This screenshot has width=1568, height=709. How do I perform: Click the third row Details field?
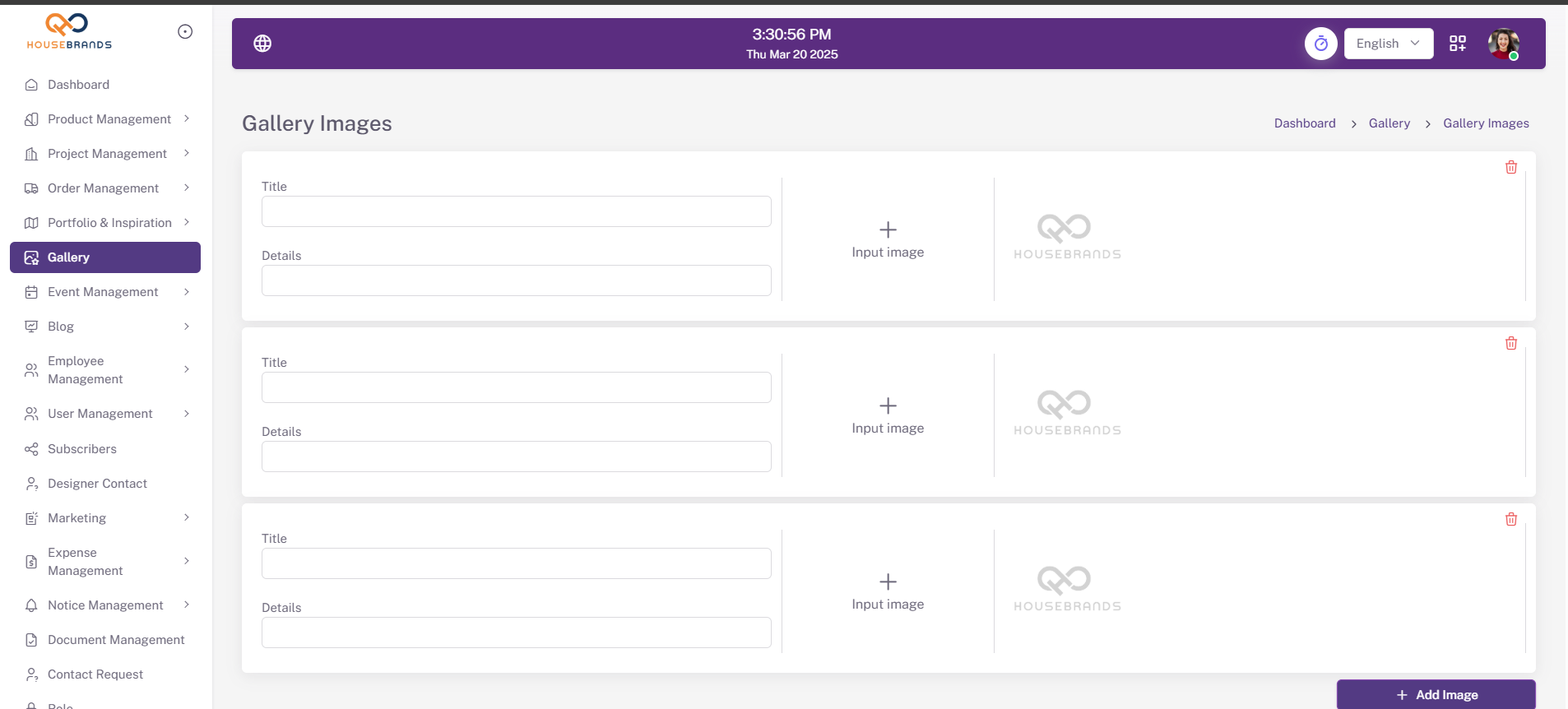(516, 633)
